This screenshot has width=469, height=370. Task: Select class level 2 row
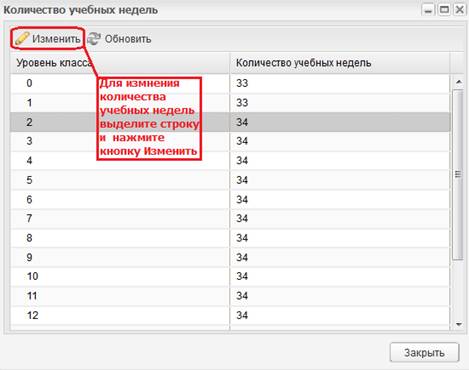230,122
